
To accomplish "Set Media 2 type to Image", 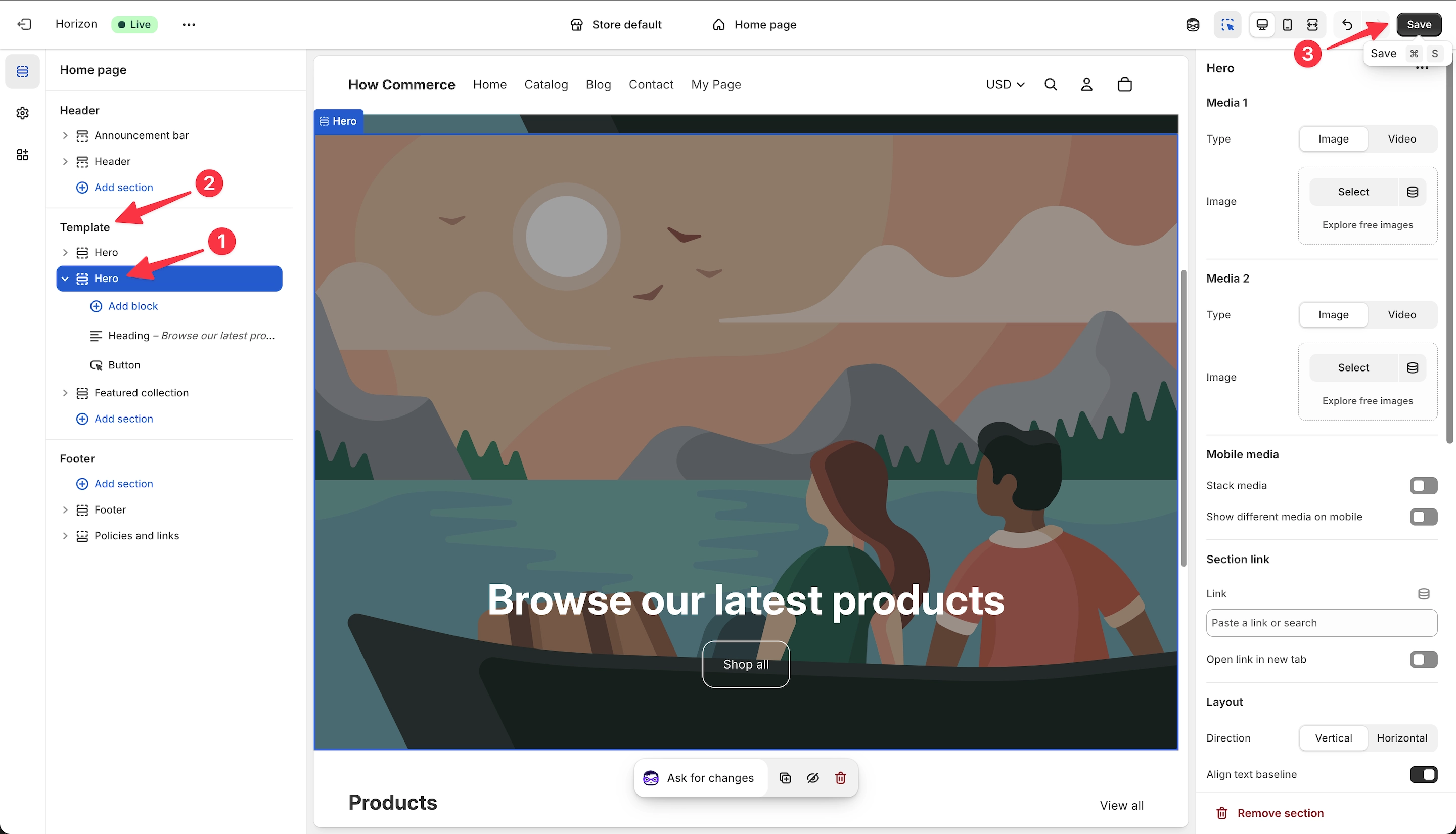I will pos(1333,315).
